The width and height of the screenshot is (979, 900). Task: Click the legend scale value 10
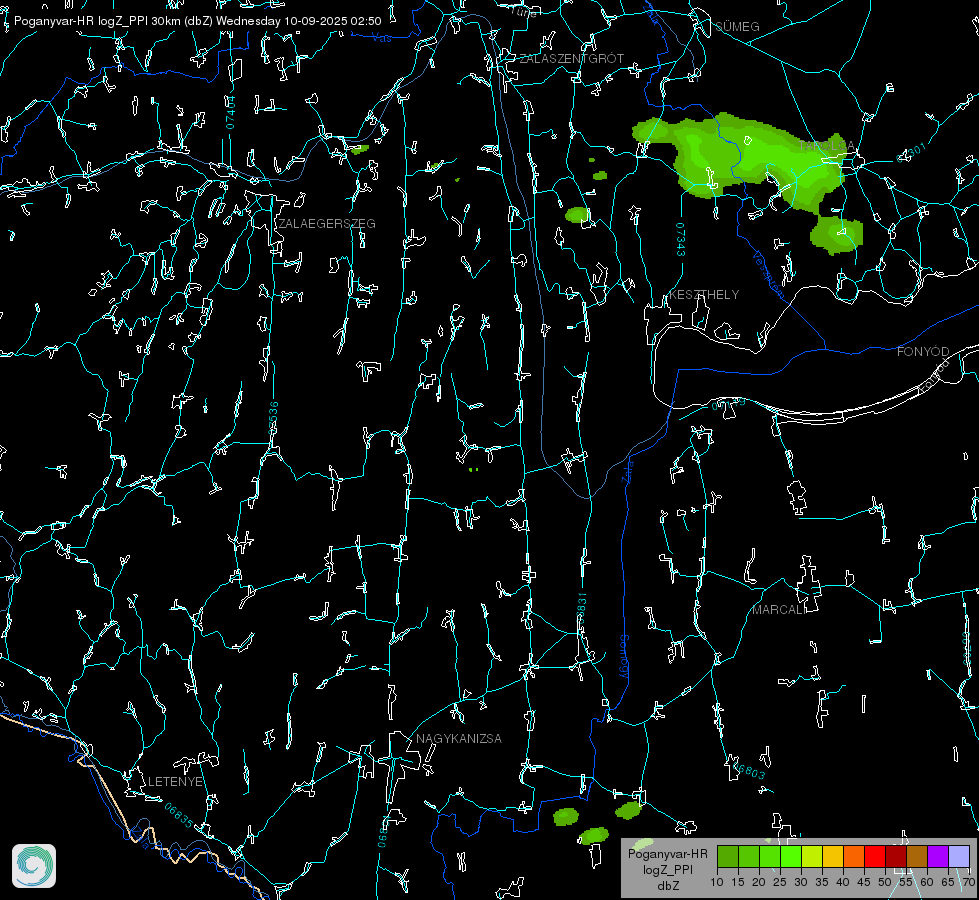[x=717, y=882]
